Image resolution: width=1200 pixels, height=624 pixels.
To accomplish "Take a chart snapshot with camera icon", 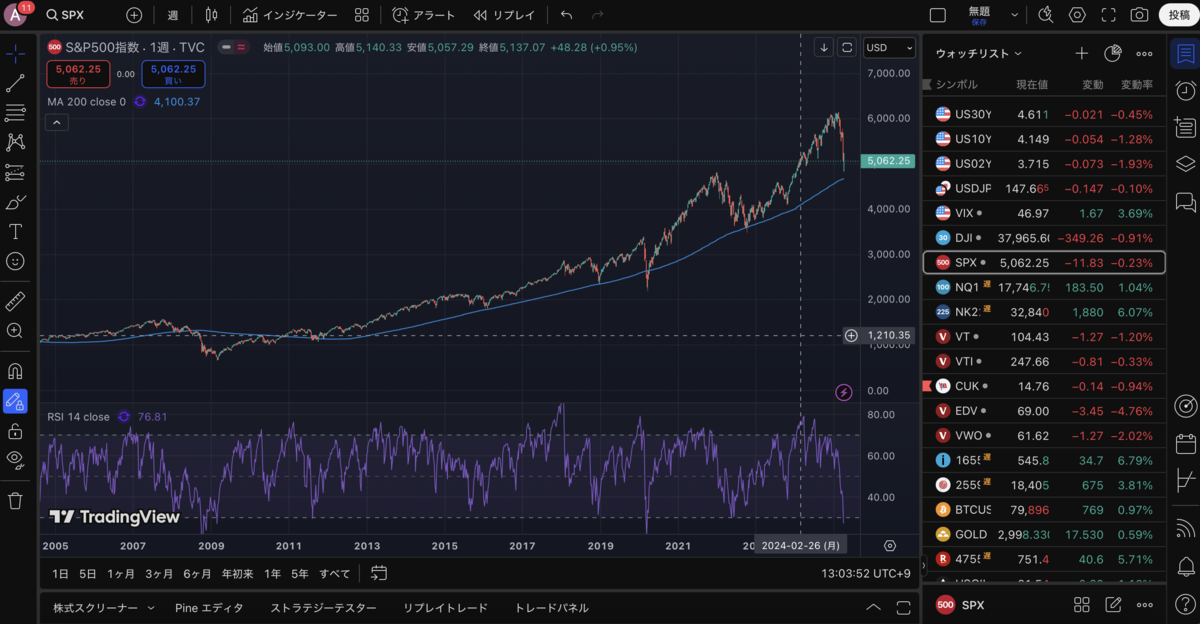I will coord(1139,15).
